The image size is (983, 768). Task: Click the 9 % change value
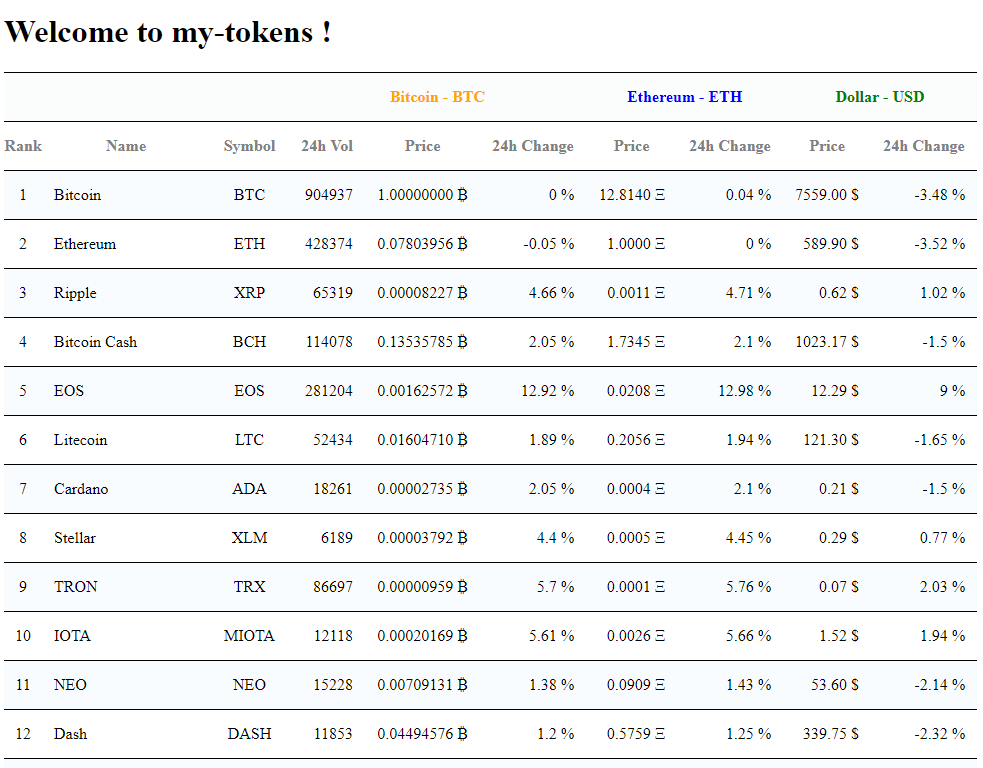[x=952, y=391]
